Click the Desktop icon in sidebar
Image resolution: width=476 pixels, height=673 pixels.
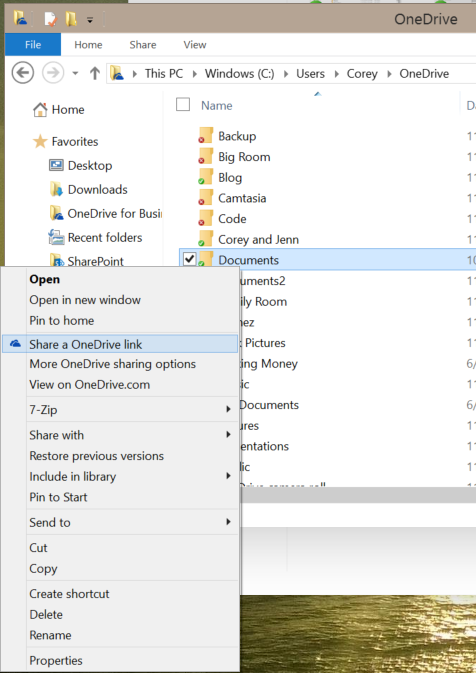(x=56, y=165)
